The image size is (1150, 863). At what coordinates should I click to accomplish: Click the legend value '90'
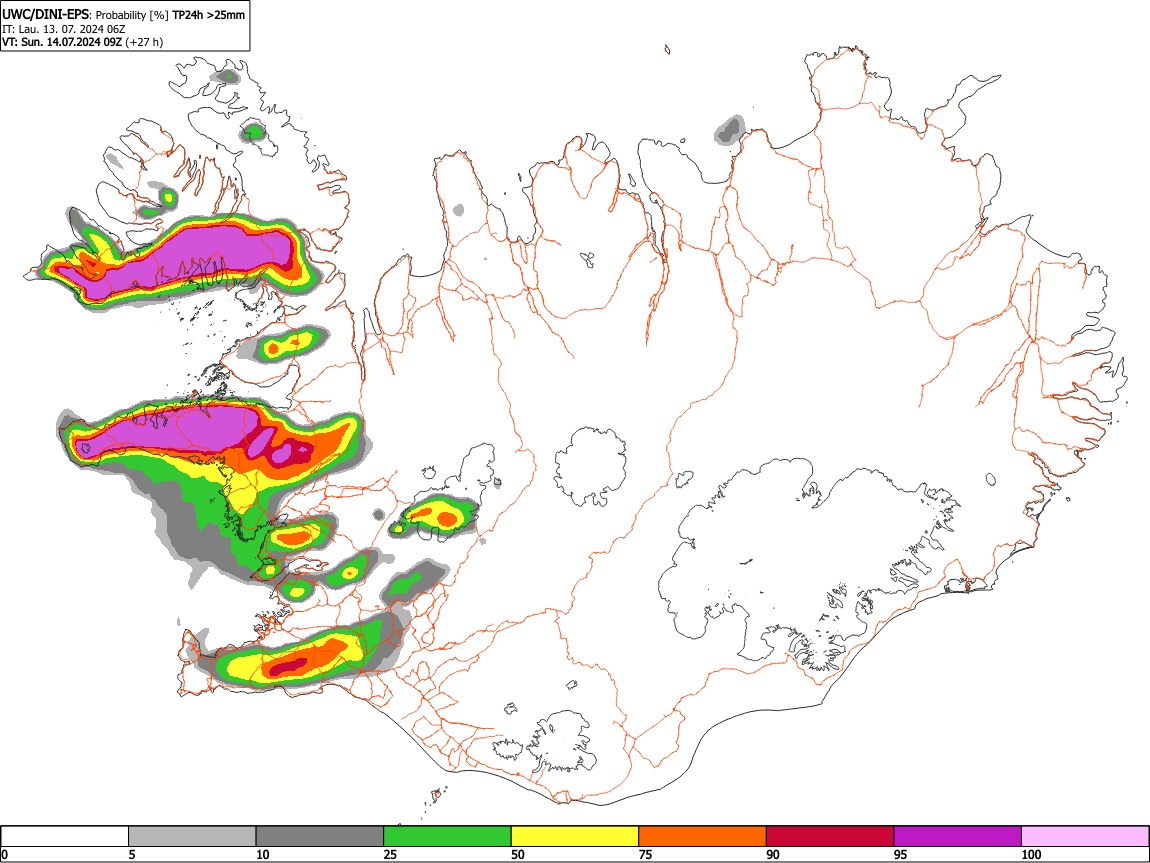coord(773,854)
